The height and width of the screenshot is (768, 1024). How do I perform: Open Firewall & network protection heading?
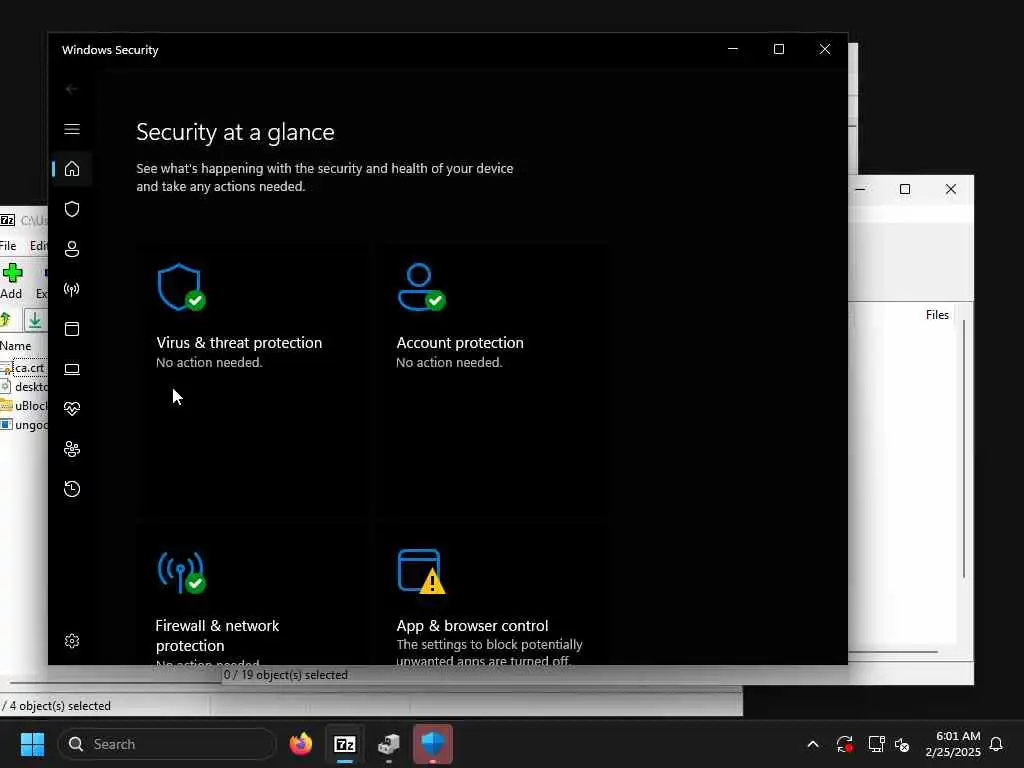click(x=217, y=635)
